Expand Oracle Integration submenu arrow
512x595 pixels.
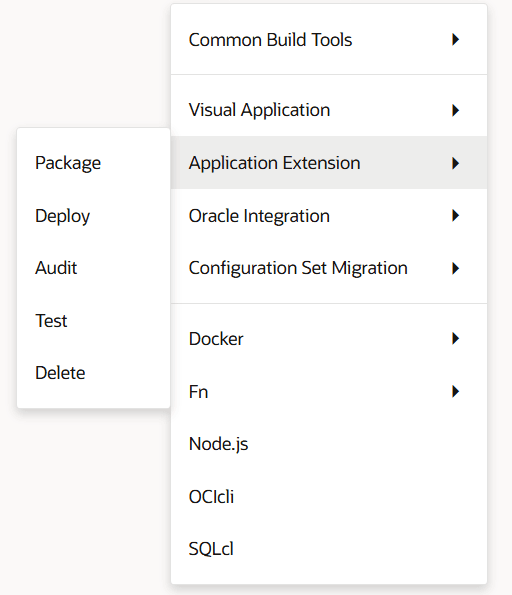(x=455, y=216)
